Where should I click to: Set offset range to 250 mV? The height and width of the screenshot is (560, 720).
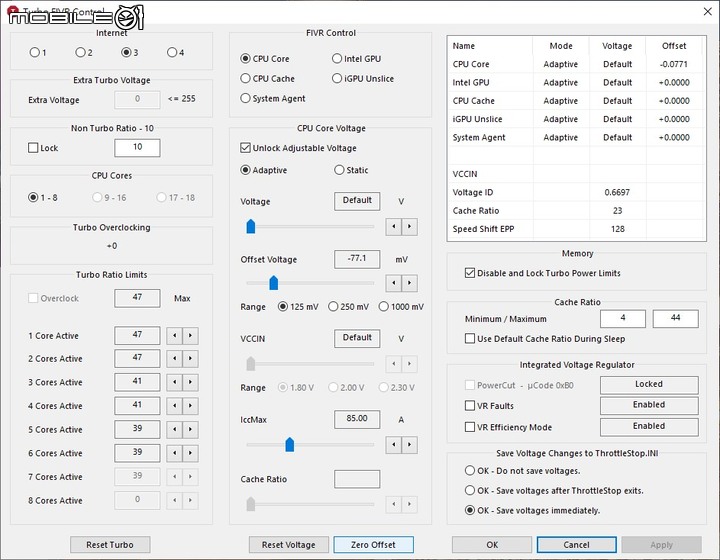coord(333,306)
